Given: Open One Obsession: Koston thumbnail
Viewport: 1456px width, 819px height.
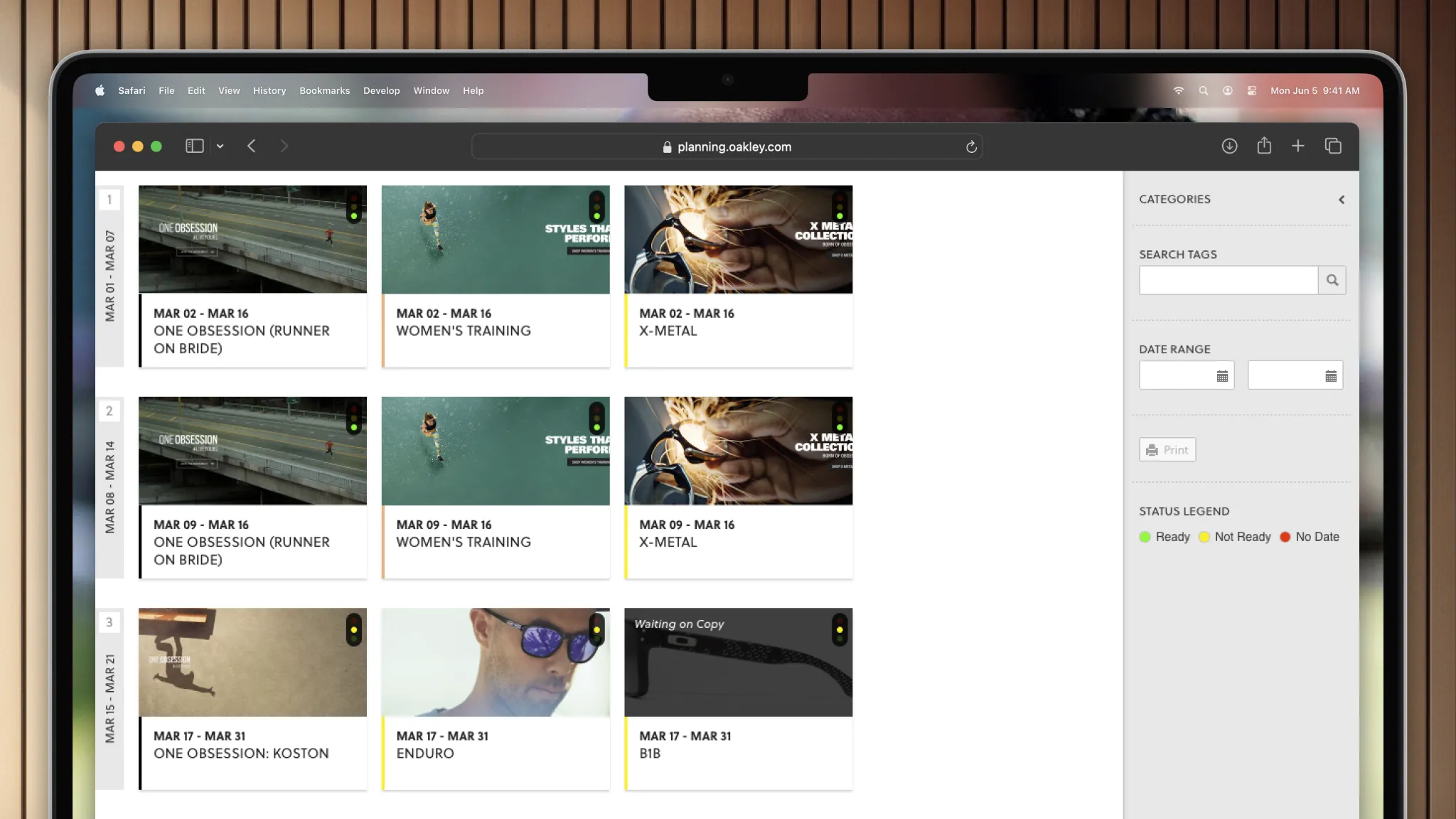Looking at the screenshot, I should click(x=252, y=662).
